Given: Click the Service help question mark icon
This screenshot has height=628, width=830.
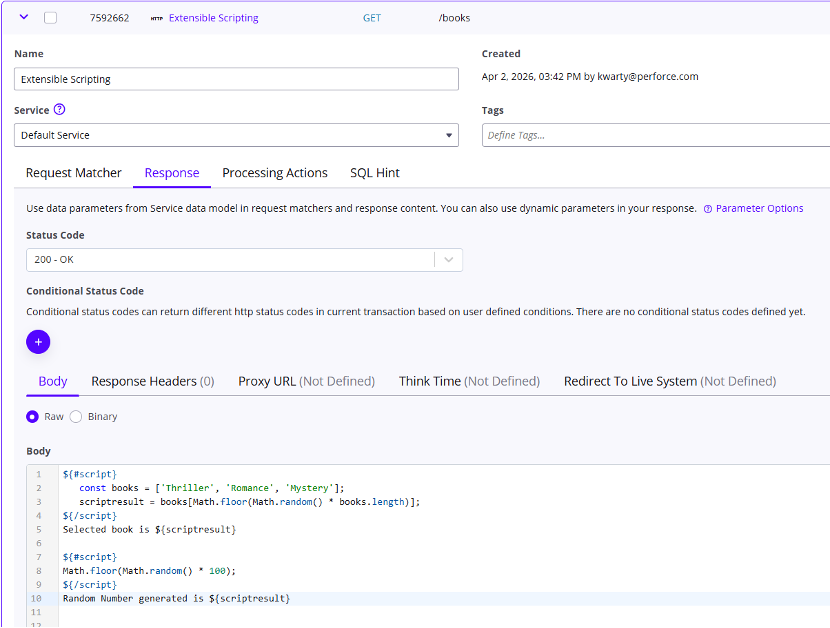Looking at the screenshot, I should (60, 110).
